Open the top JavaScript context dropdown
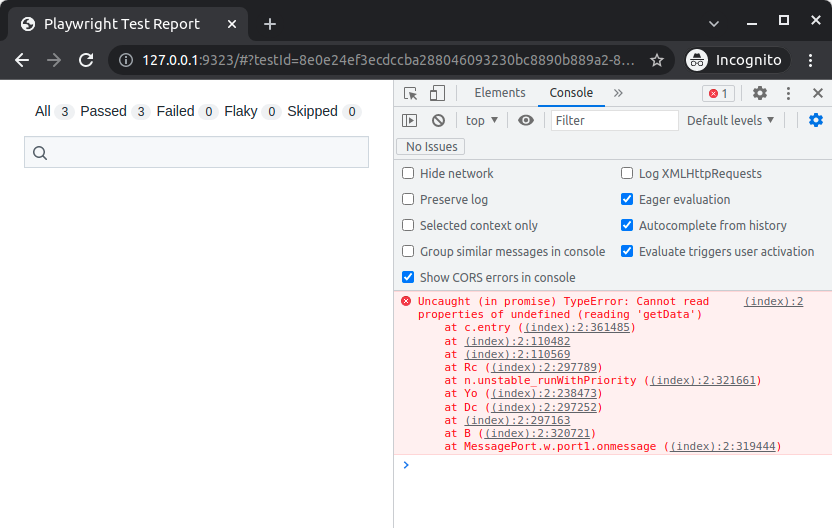832x528 pixels. pyautogui.click(x=481, y=120)
